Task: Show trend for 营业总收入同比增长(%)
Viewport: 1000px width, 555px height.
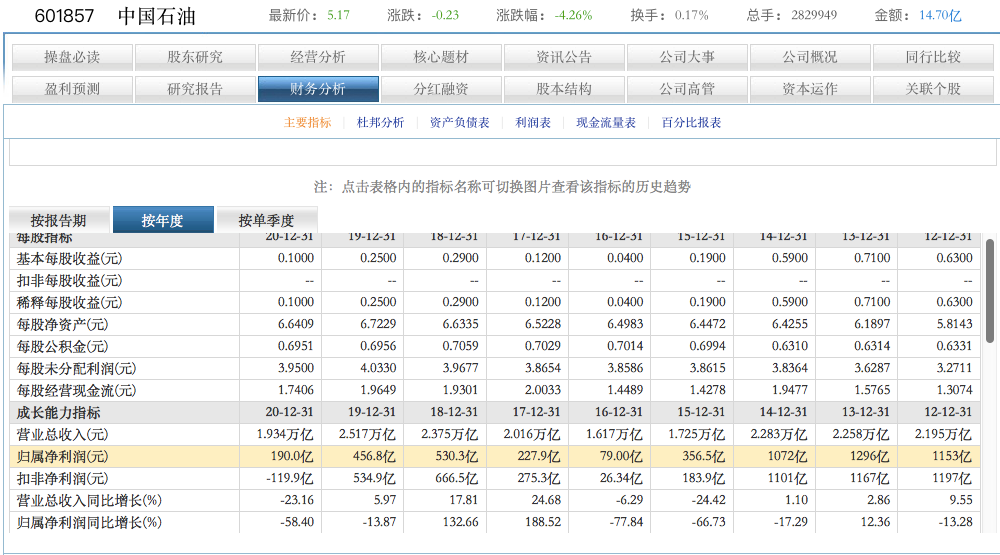Action: (89, 501)
